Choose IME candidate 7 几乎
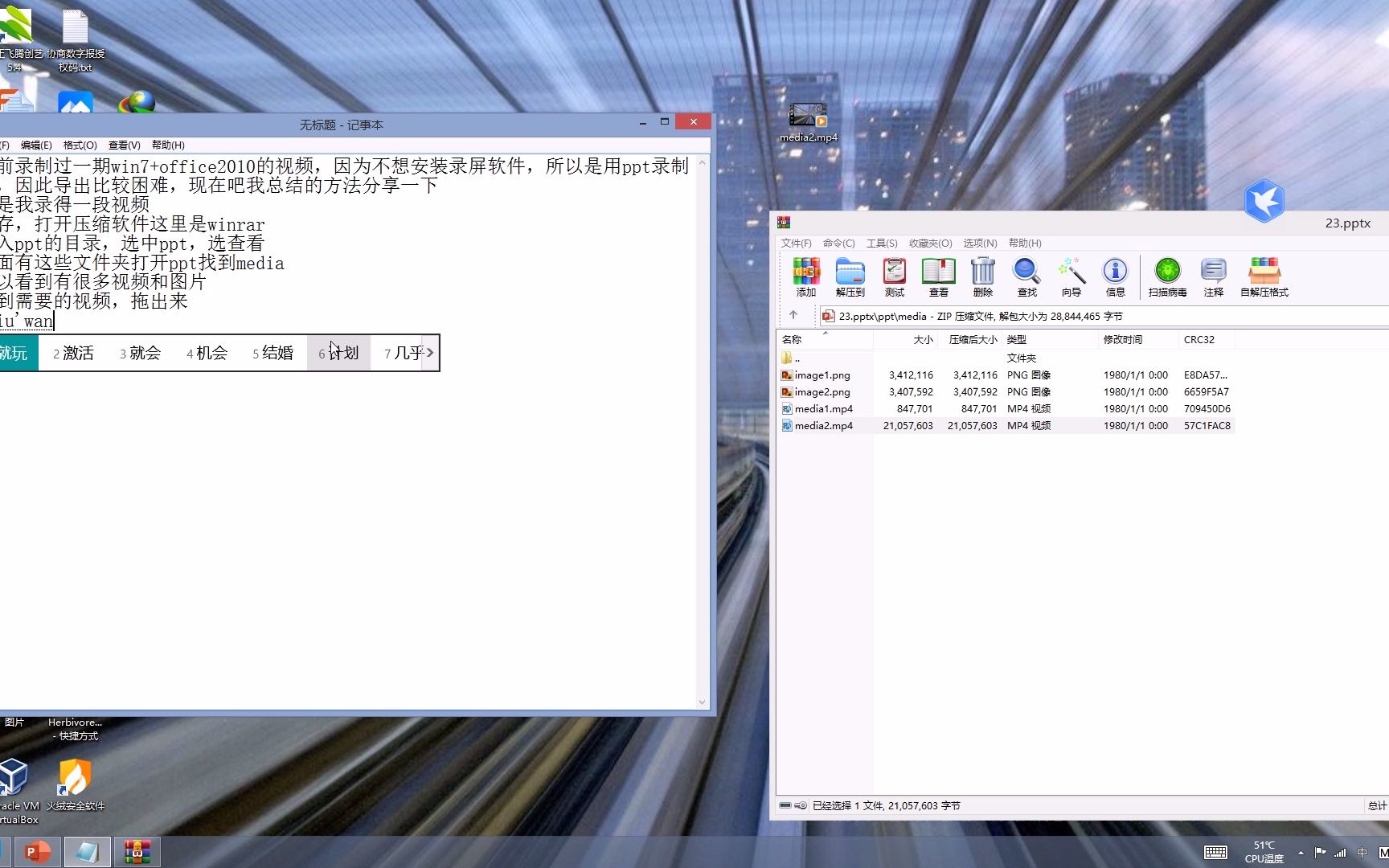 coord(403,353)
